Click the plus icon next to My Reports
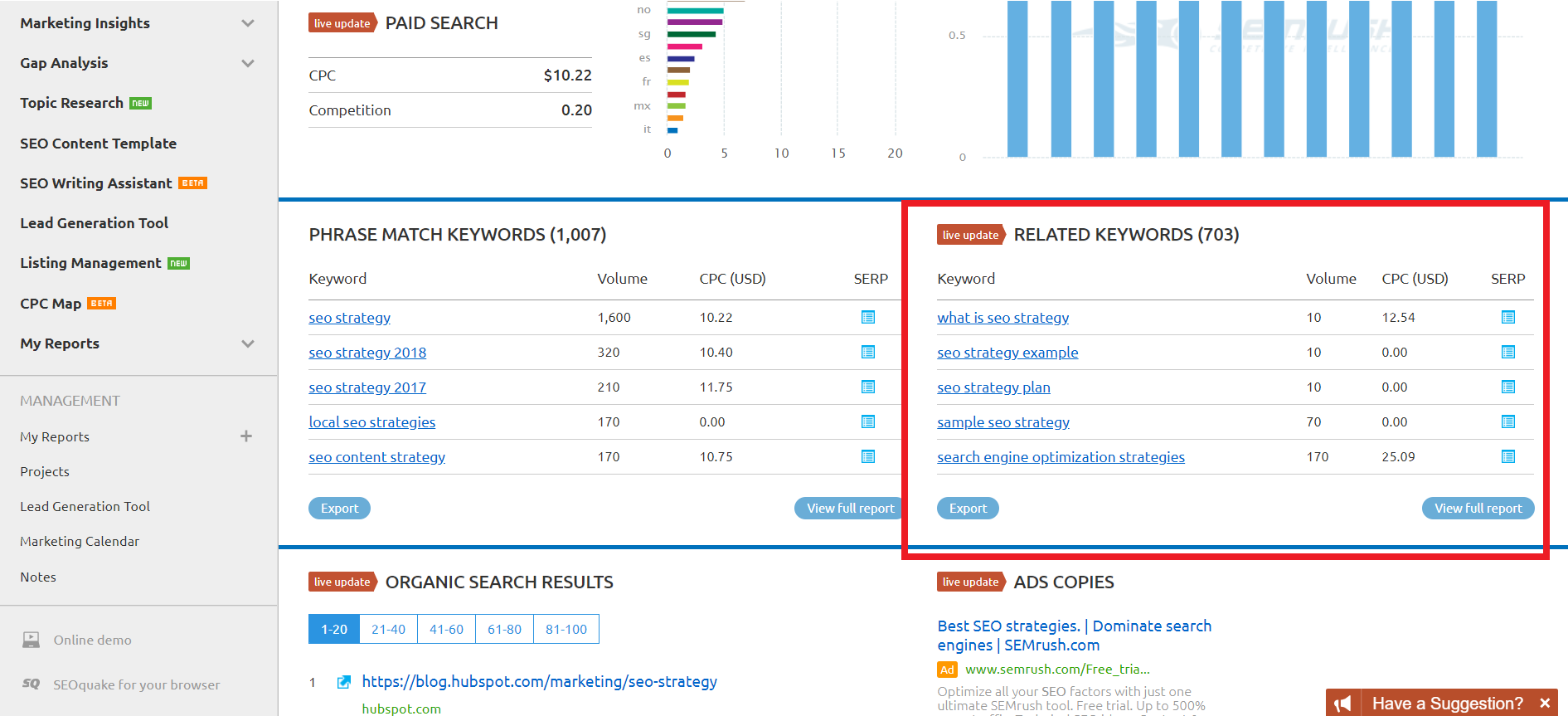 tap(246, 436)
